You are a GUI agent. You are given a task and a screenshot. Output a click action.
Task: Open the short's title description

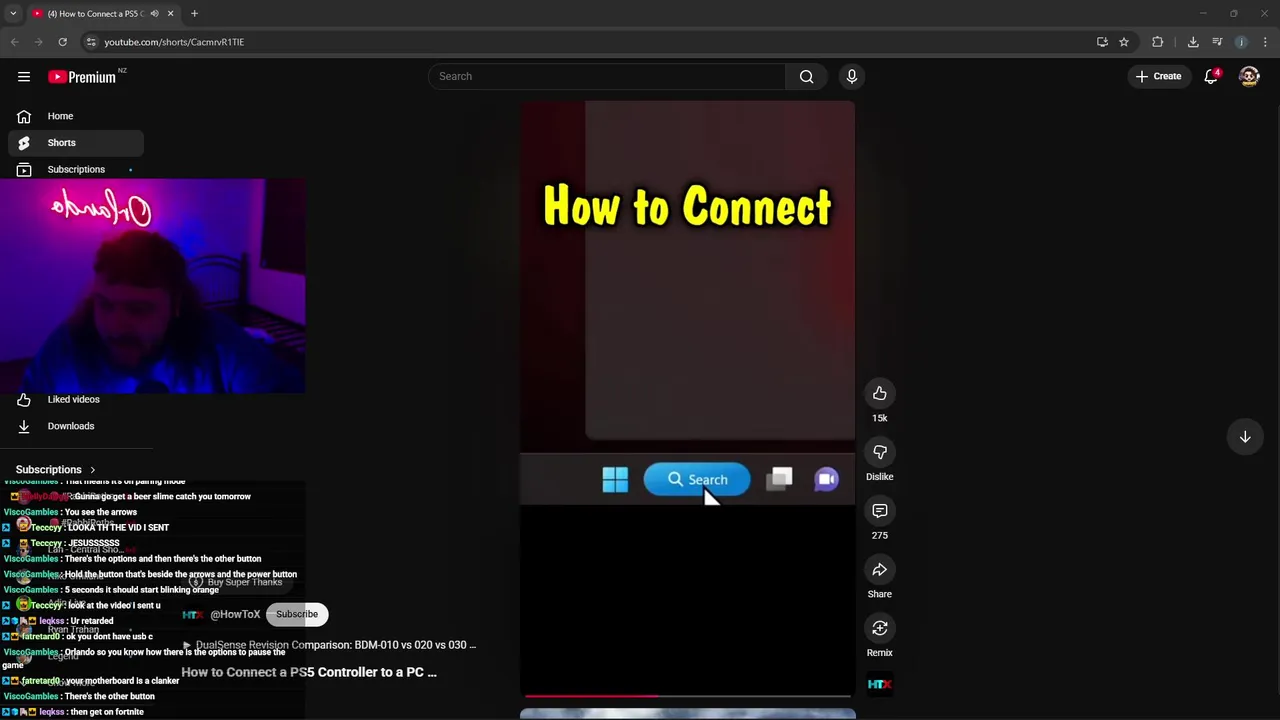pos(309,672)
